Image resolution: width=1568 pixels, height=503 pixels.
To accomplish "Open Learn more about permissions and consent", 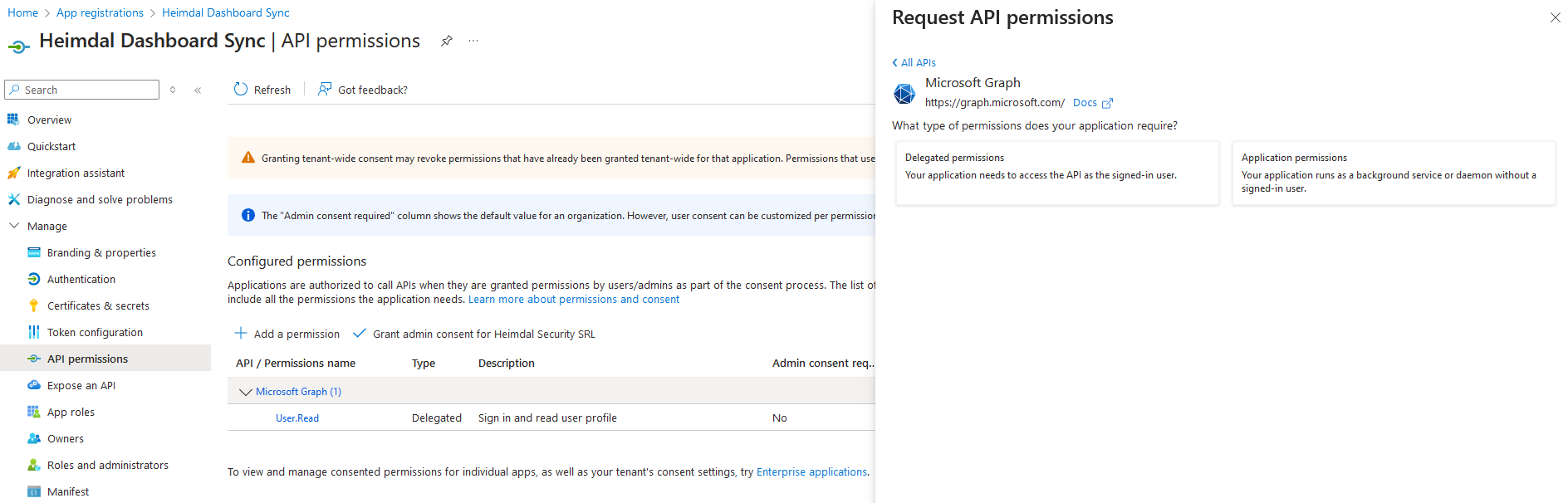I will [574, 300].
